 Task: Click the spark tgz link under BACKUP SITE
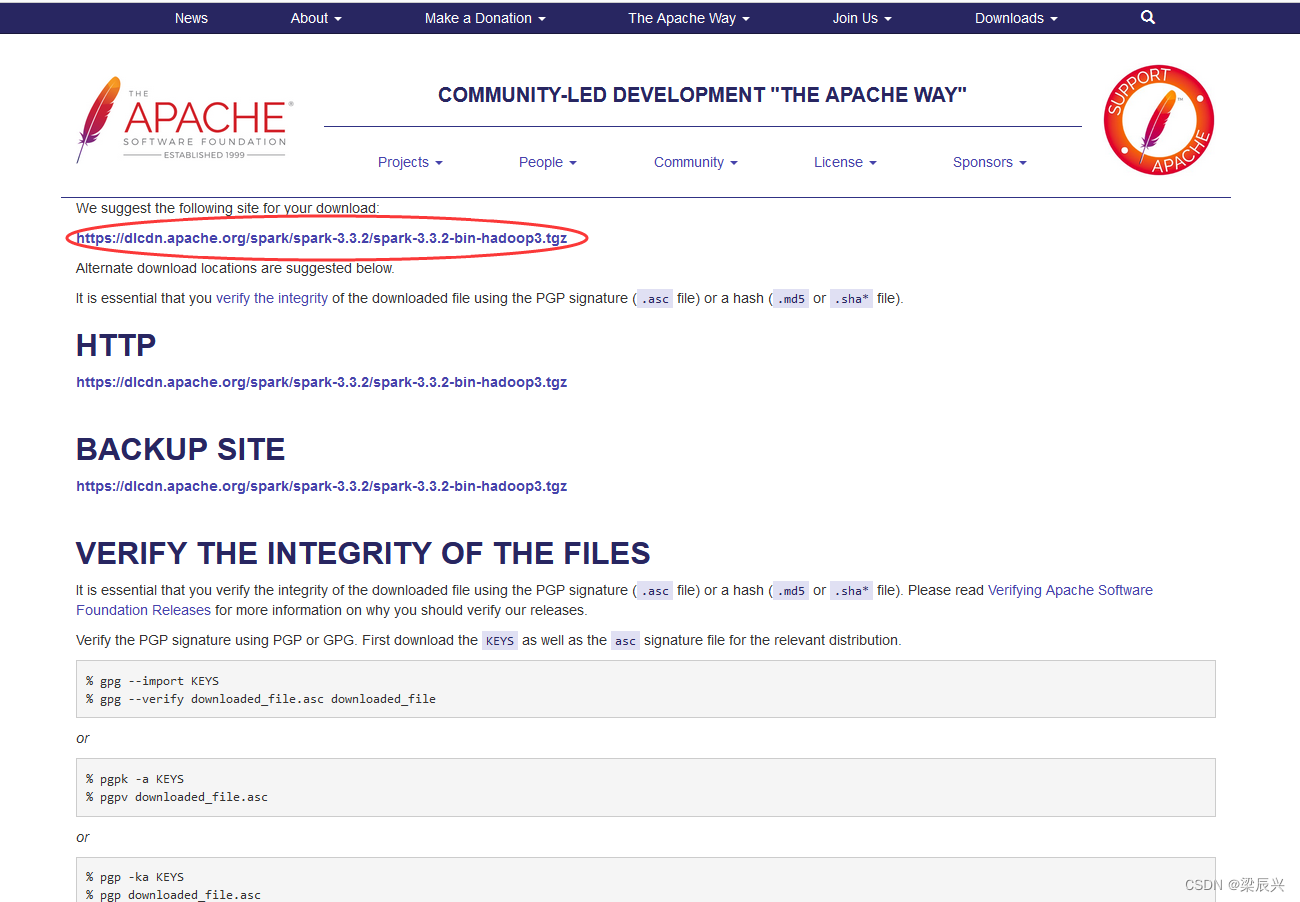click(322, 486)
